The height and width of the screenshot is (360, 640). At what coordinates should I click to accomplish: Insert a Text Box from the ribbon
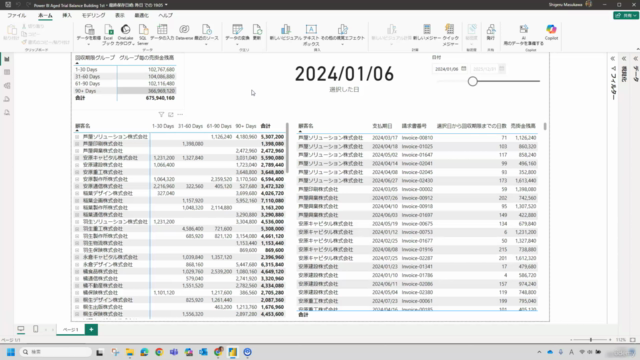(x=311, y=29)
